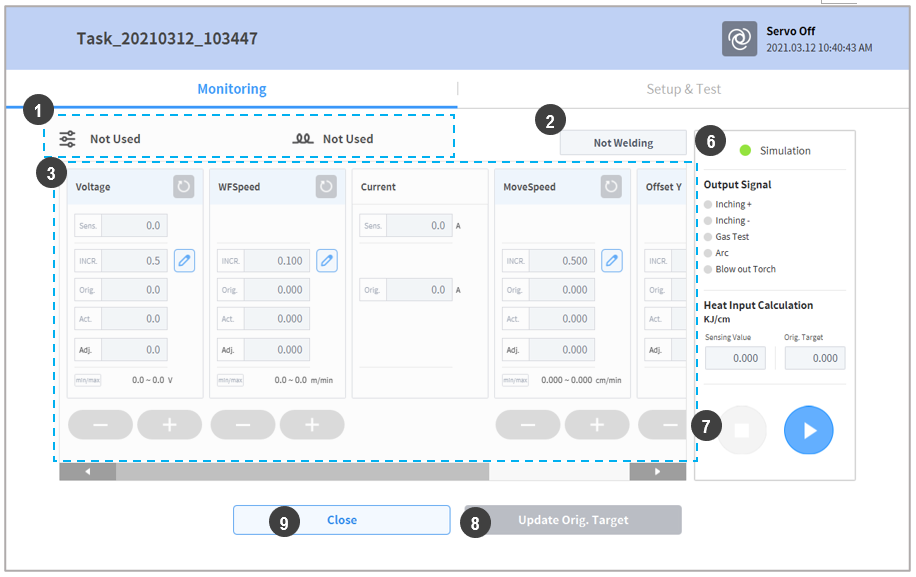This screenshot has width=916, height=577.
Task: Click the Voltage INCR. input field
Action: coord(134,261)
